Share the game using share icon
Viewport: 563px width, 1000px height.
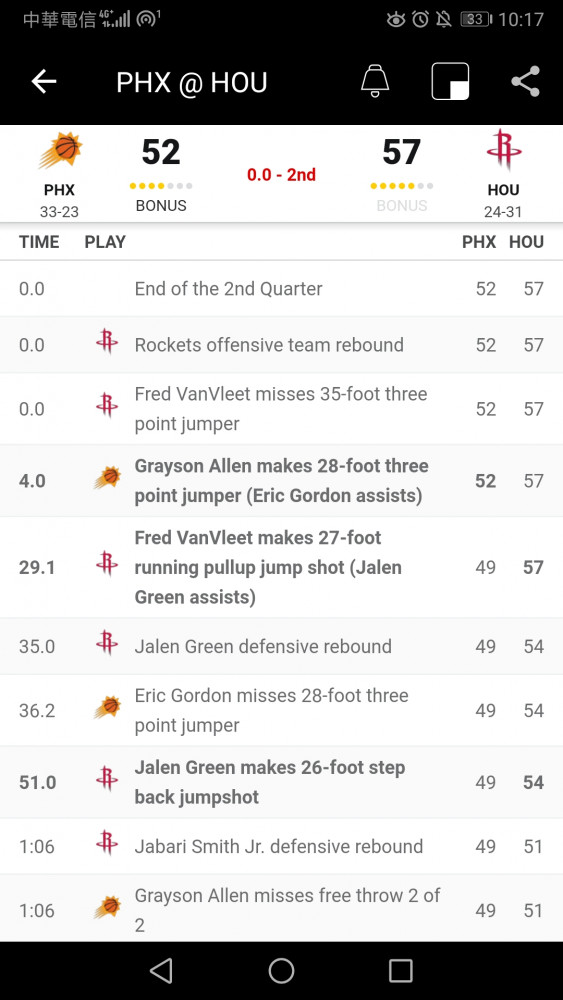[525, 82]
